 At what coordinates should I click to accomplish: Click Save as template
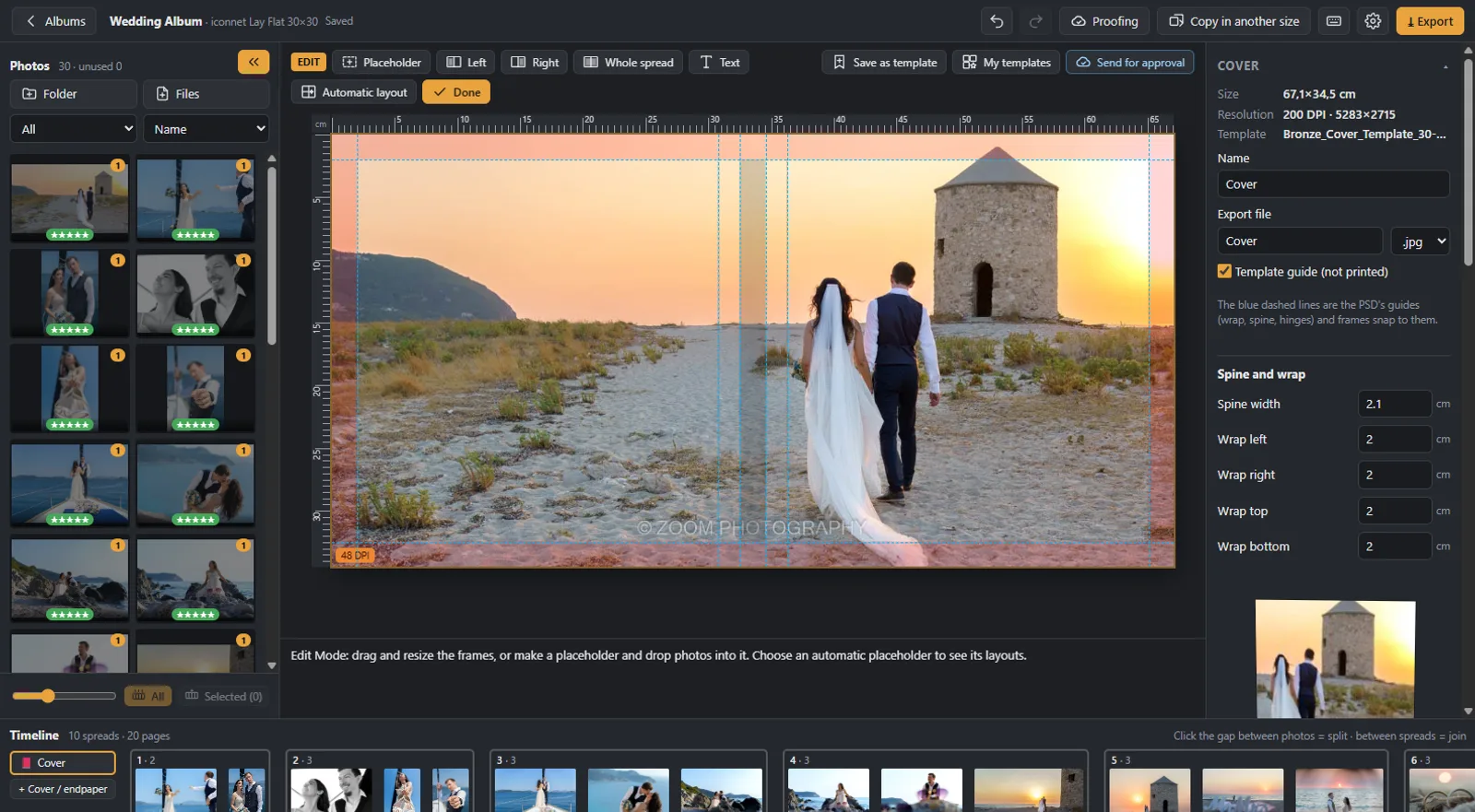884,63
